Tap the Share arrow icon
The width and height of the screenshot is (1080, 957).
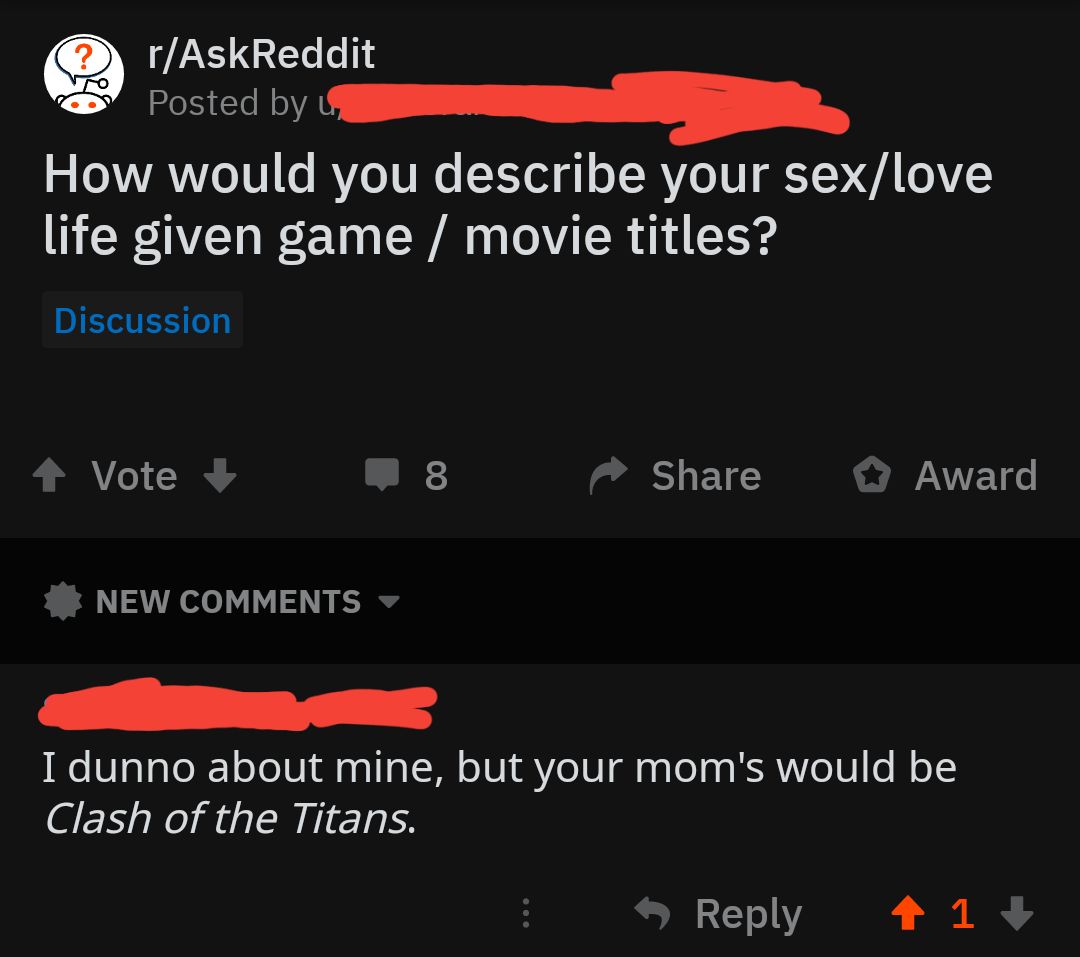click(609, 477)
